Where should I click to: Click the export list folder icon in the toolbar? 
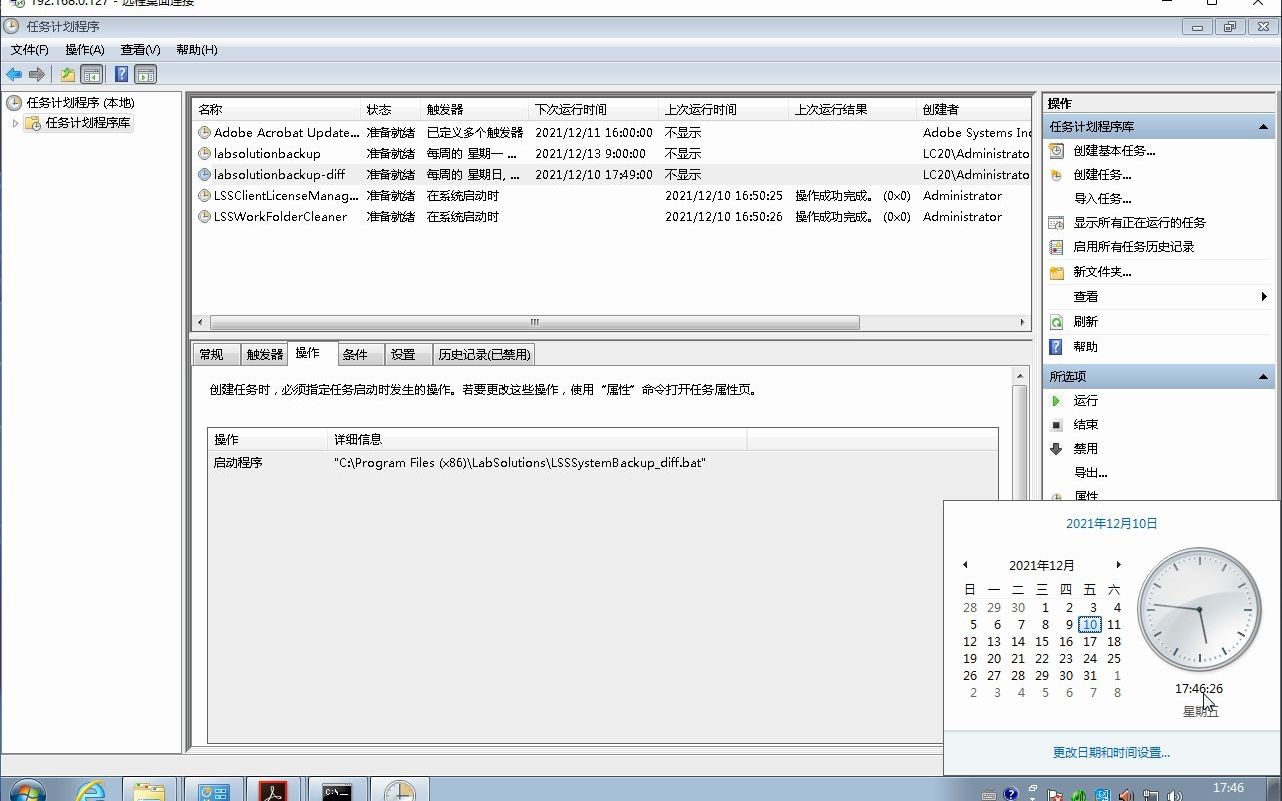(x=67, y=73)
